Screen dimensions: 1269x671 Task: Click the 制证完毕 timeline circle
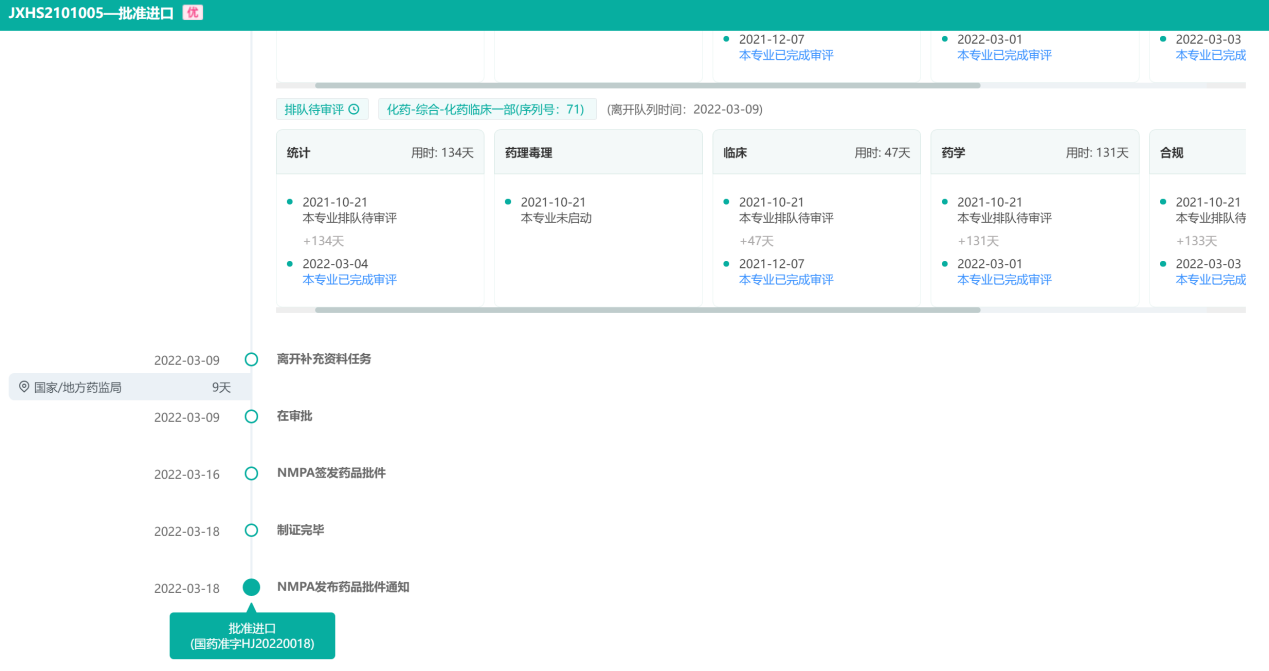[251, 530]
